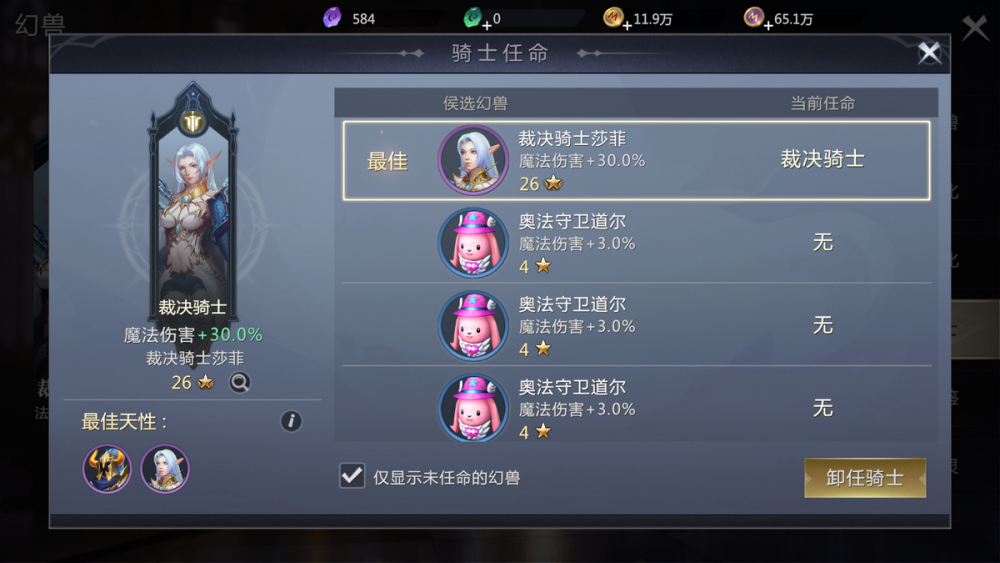Open the best nature info icon
The image size is (1000, 563).
pyautogui.click(x=291, y=421)
